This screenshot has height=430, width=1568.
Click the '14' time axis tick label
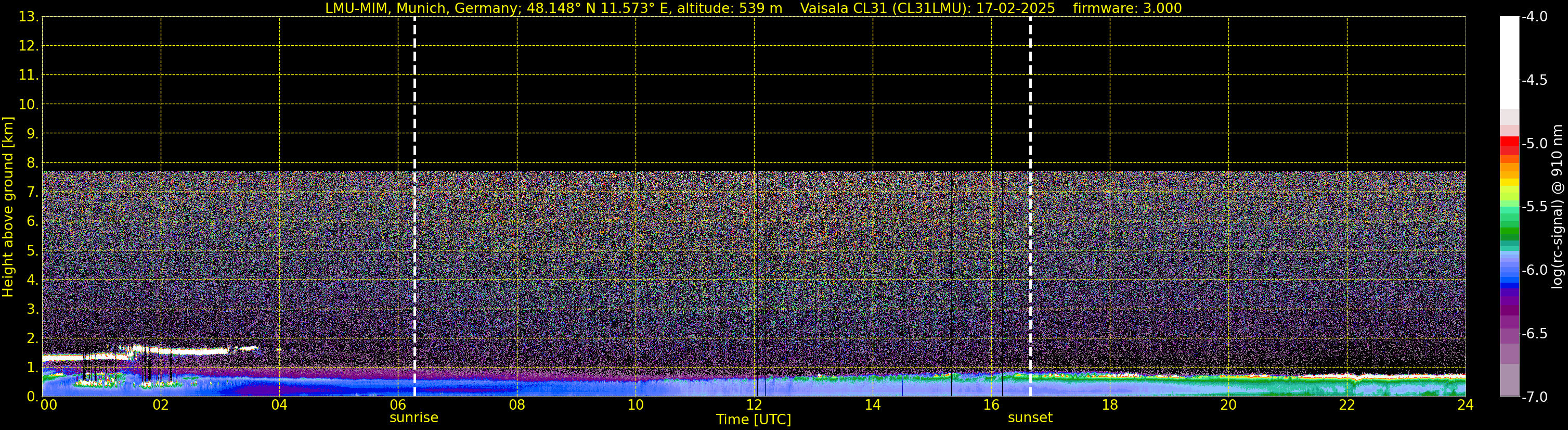(x=873, y=405)
